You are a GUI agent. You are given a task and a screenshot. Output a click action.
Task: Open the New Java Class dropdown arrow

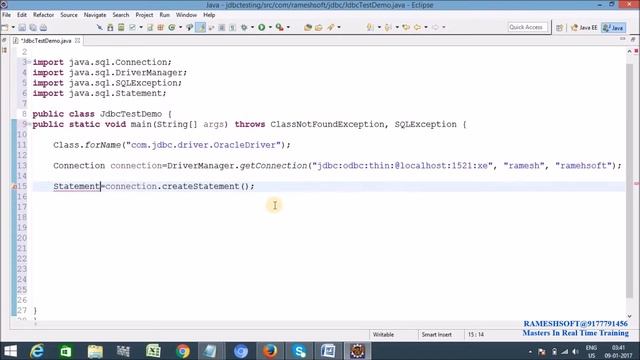coord(180,27)
